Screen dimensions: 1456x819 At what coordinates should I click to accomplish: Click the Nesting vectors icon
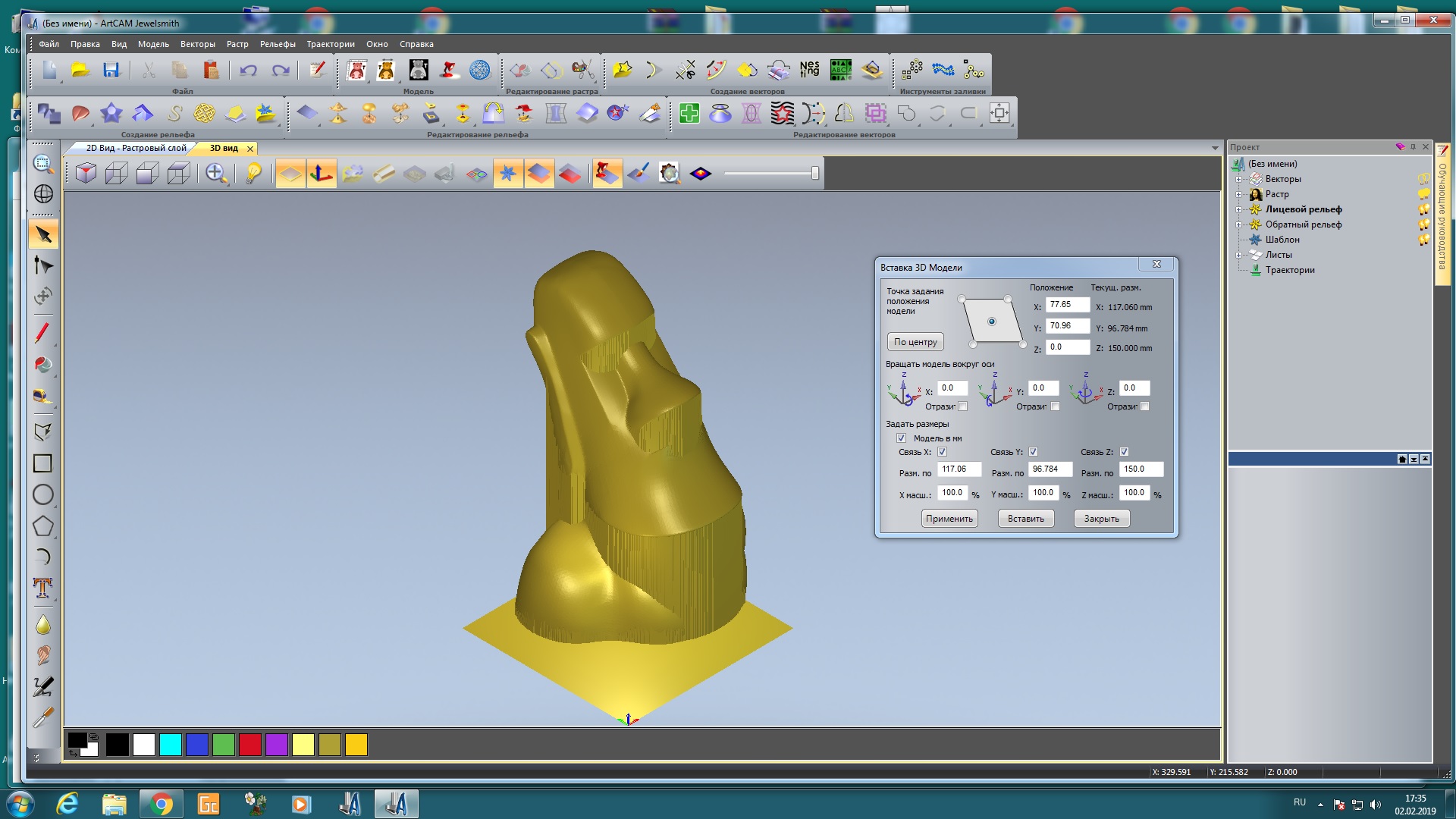(809, 71)
